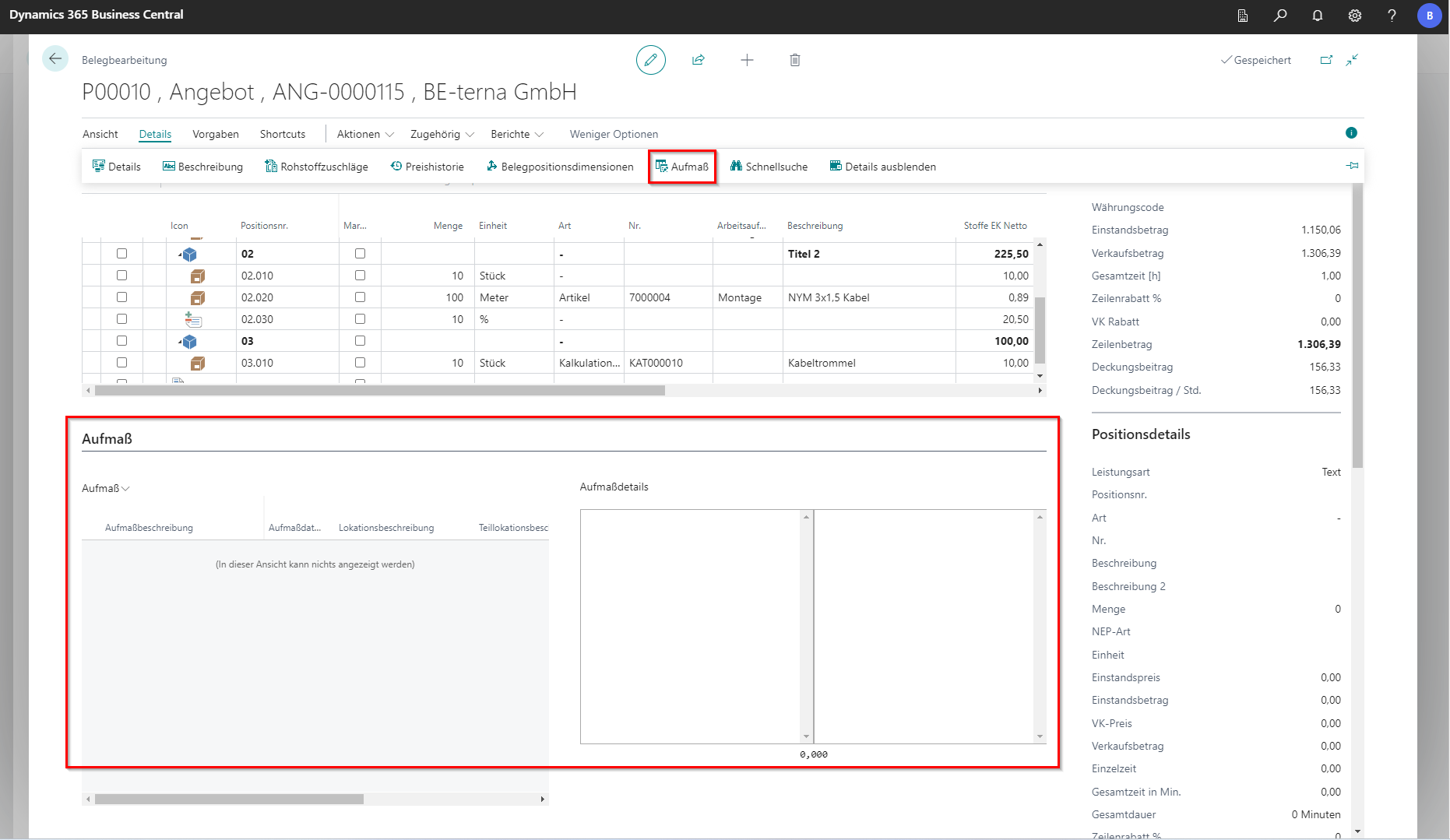The width and height of the screenshot is (1450, 840).
Task: Click the pencil edit icon
Action: pyautogui.click(x=650, y=60)
